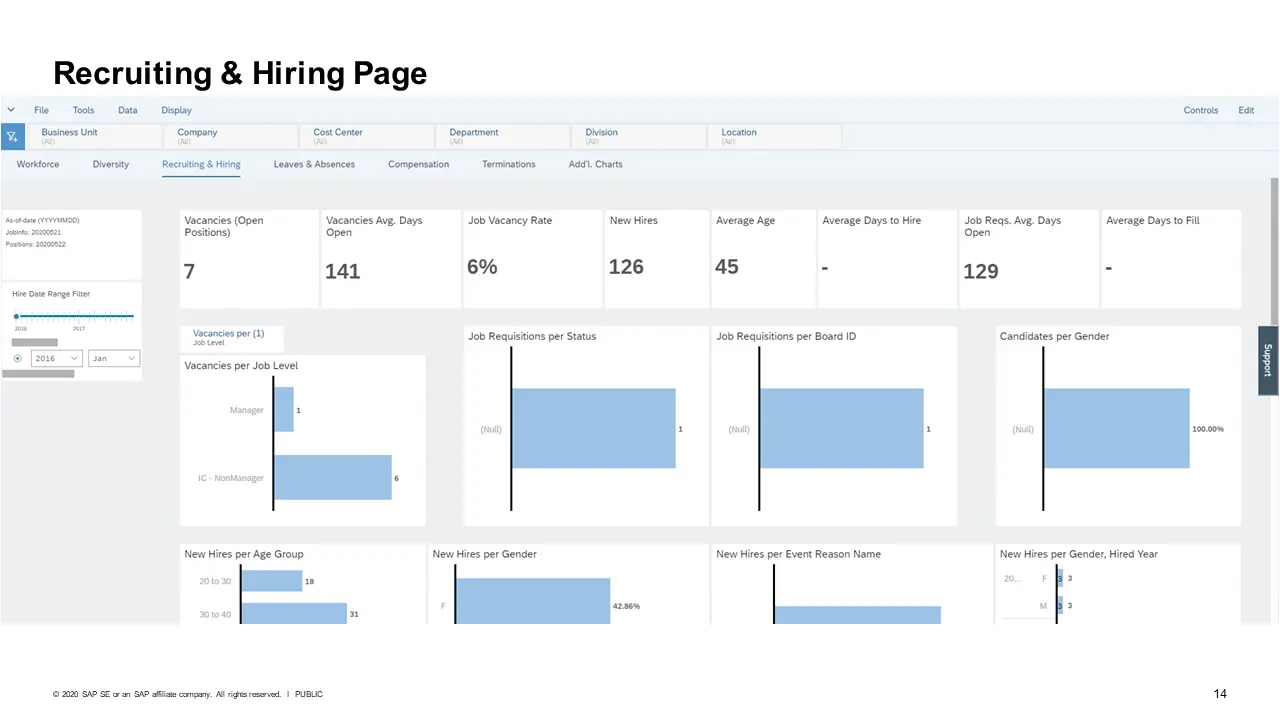Image resolution: width=1280 pixels, height=720 pixels.
Task: Open the File menu
Action: [41, 110]
